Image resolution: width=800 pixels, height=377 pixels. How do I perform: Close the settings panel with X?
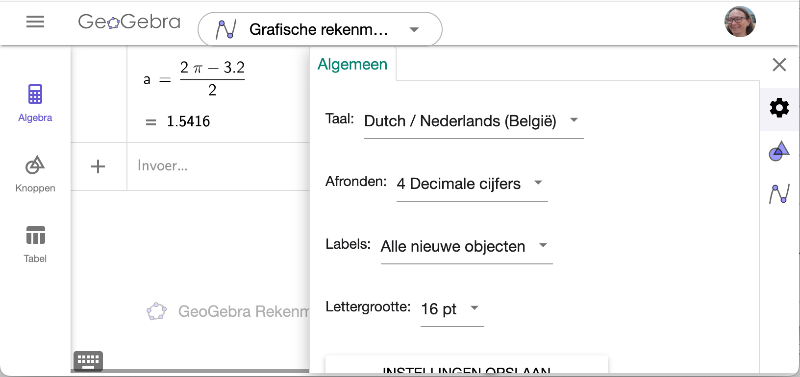click(779, 65)
